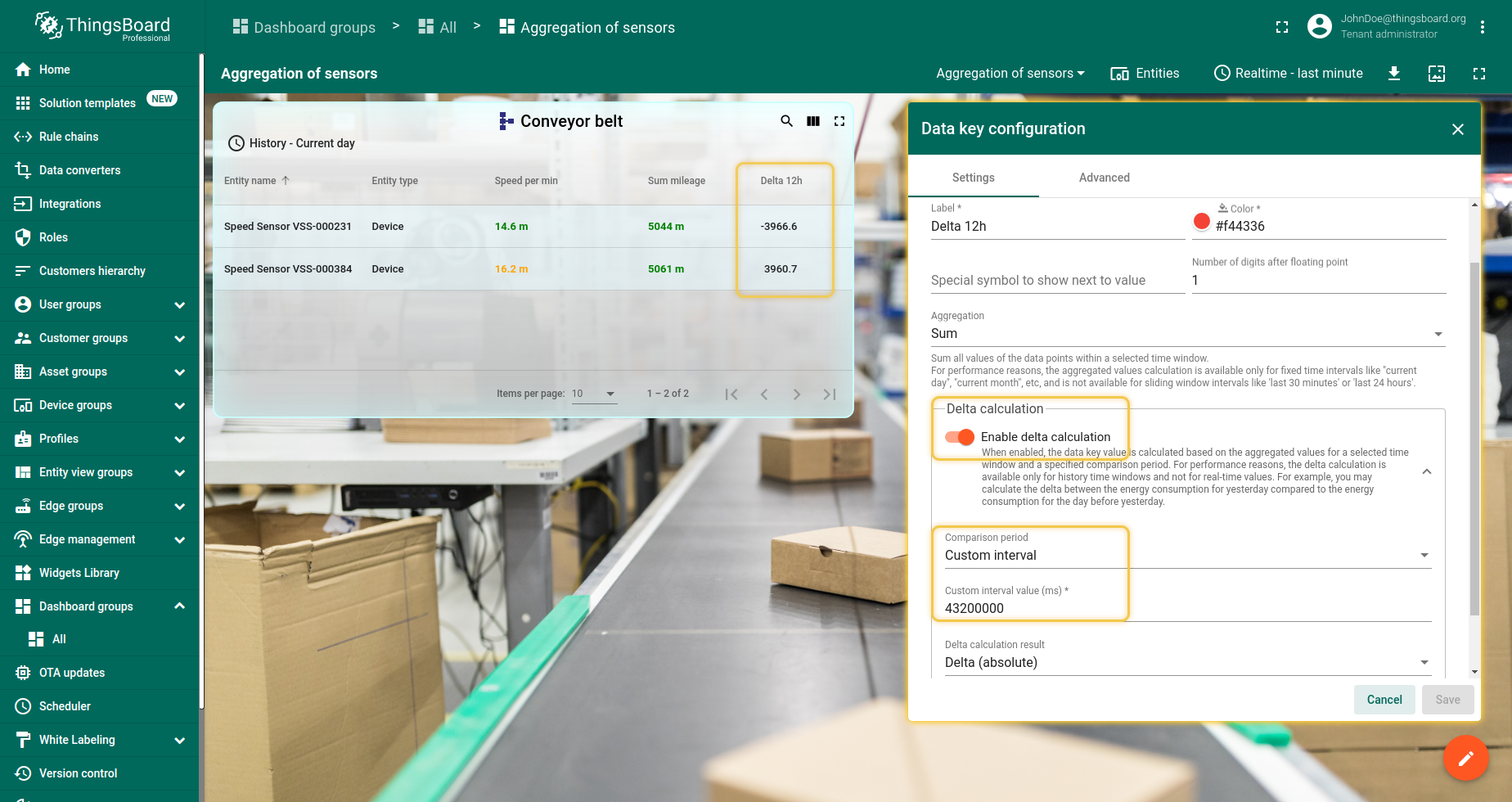Viewport: 1512px width, 802px height.
Task: Open Realtime - last minute time window
Action: [1289, 74]
